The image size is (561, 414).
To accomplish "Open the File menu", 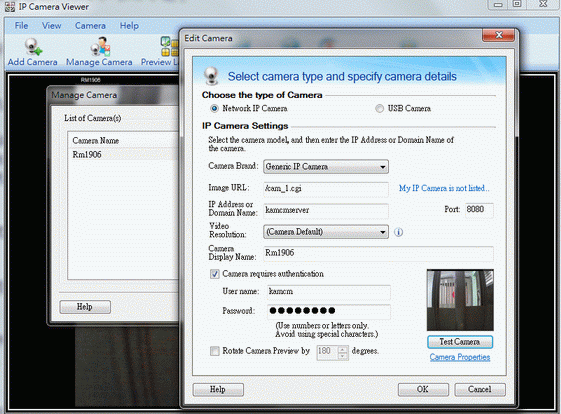I will click(x=21, y=26).
